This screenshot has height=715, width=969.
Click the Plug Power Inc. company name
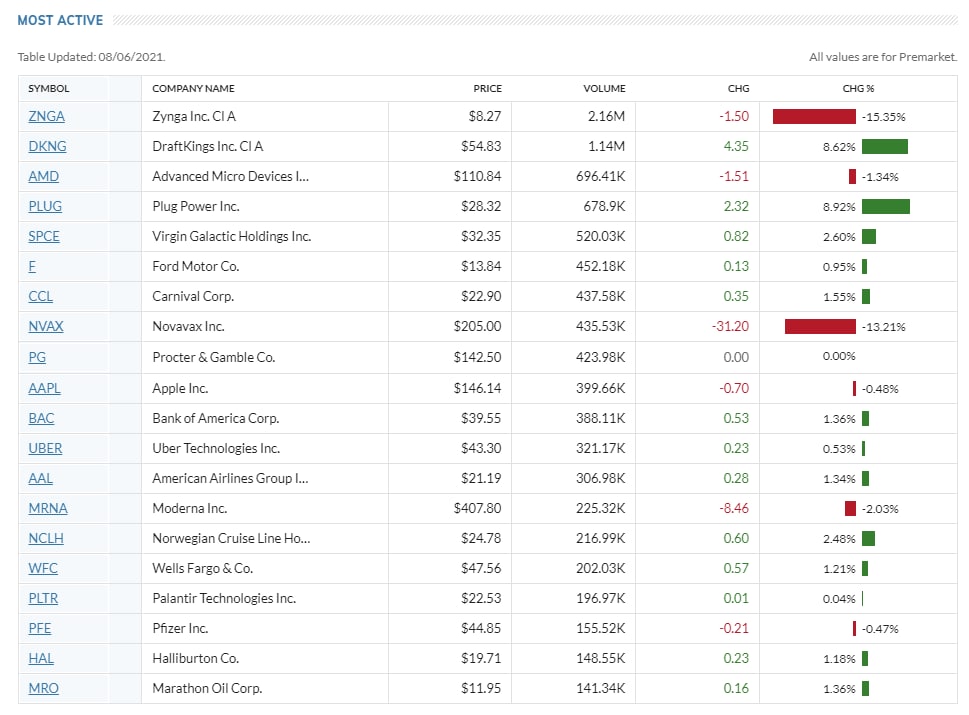click(x=196, y=206)
